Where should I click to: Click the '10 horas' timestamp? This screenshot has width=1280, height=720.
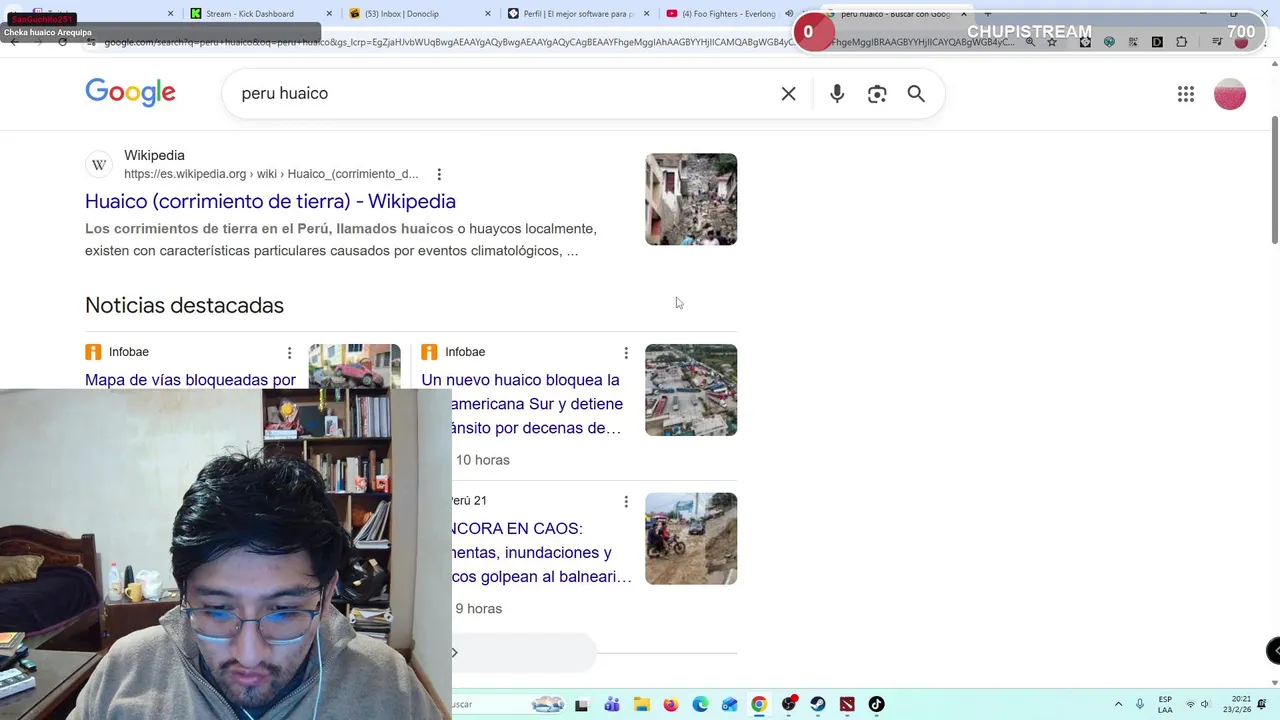[483, 460]
